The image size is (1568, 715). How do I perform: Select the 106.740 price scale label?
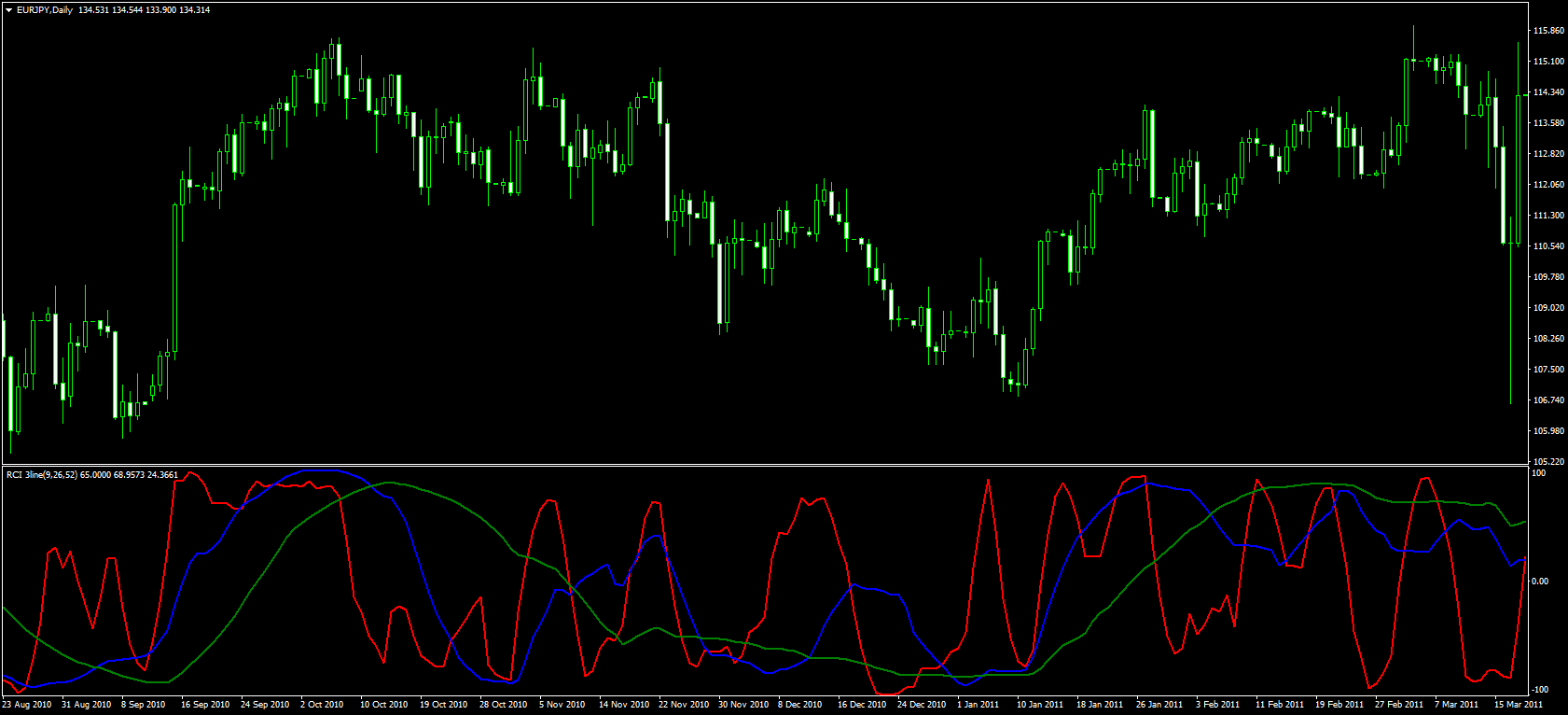coord(1547,400)
